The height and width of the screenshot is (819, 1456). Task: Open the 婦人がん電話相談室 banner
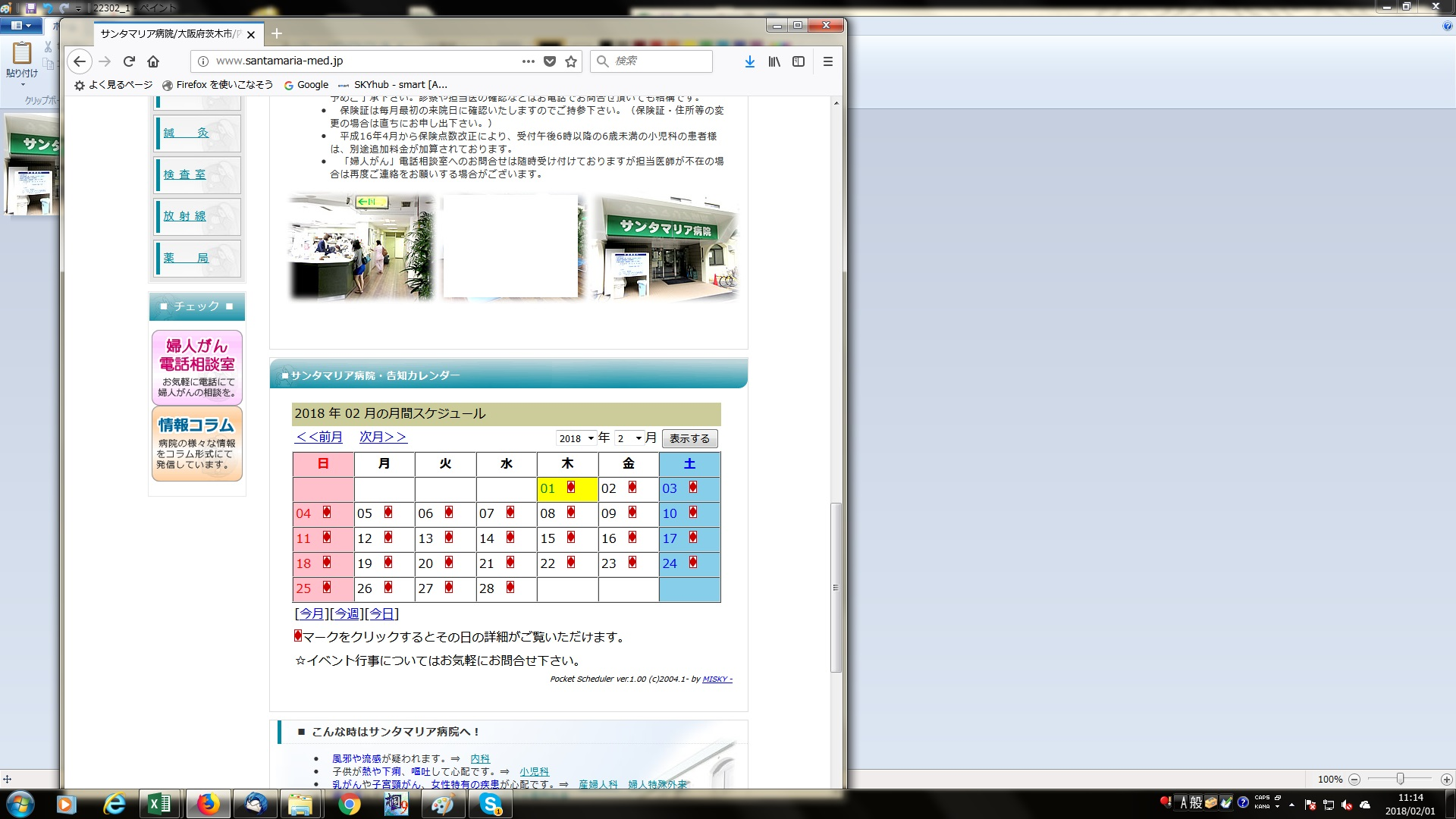(x=197, y=368)
